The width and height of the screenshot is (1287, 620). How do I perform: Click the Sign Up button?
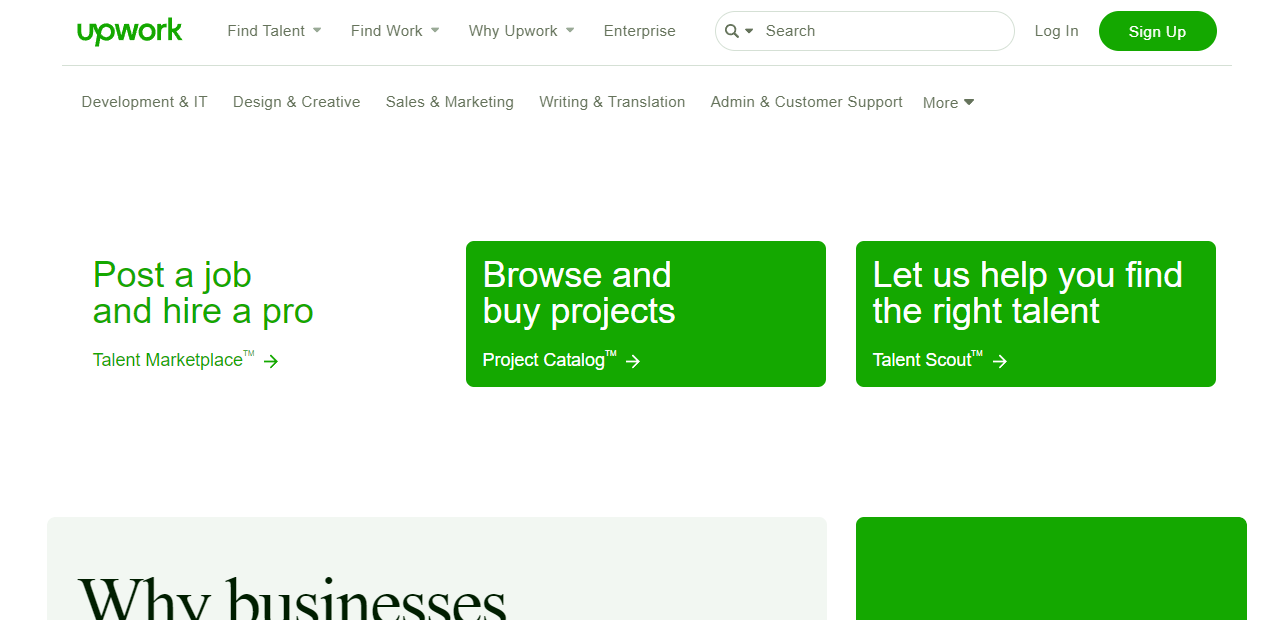tap(1158, 31)
